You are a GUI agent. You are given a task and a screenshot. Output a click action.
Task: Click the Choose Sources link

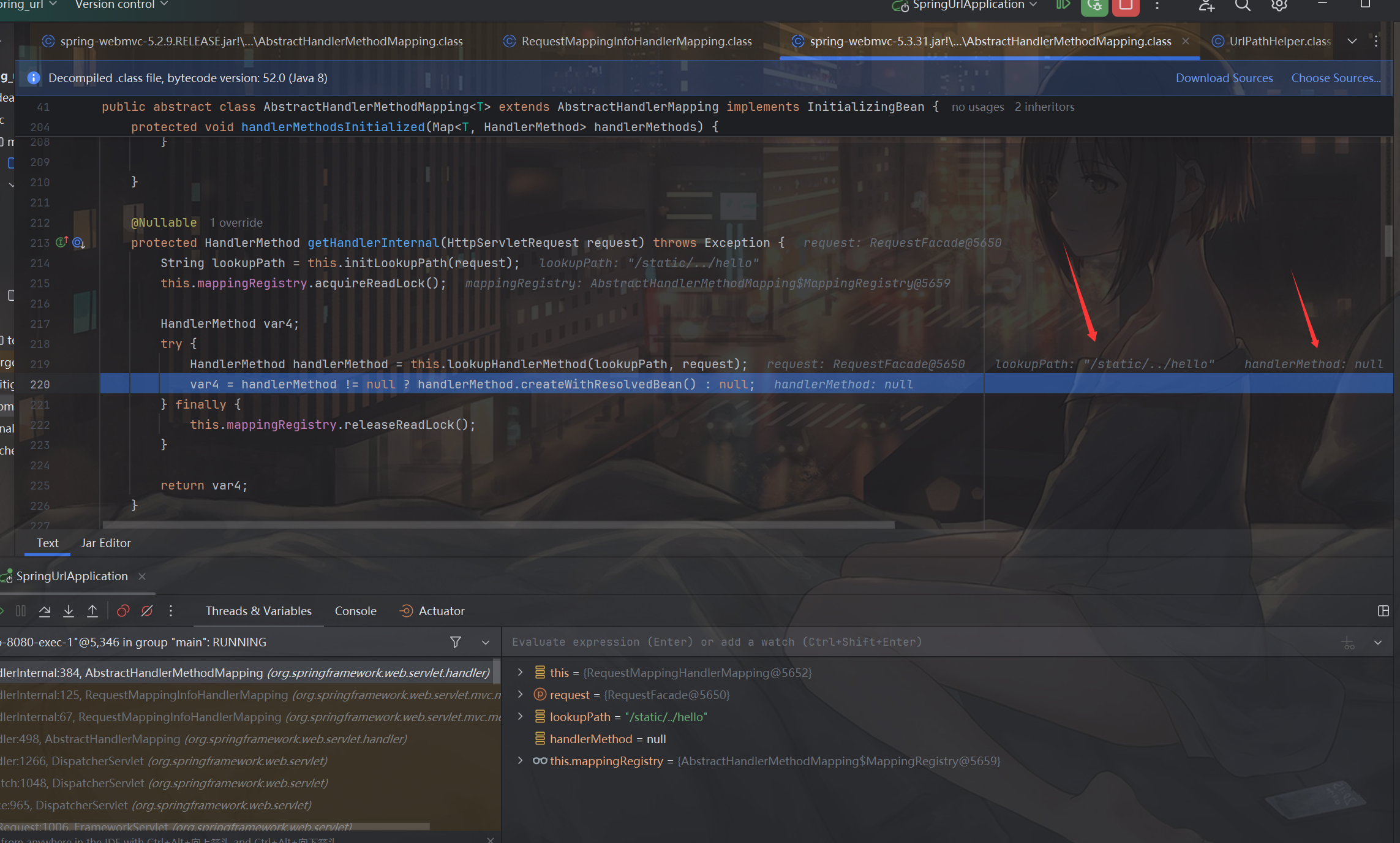1336,78
